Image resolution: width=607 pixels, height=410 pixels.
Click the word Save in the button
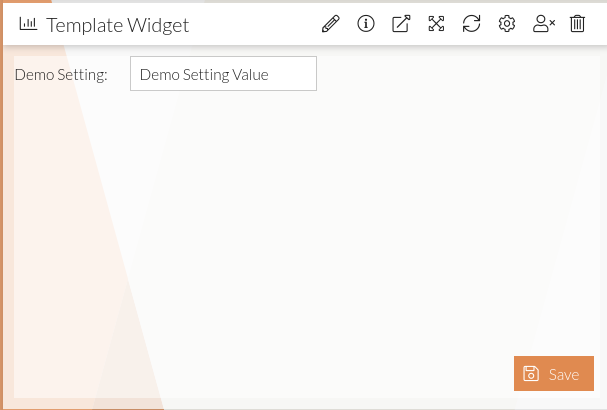(x=564, y=375)
